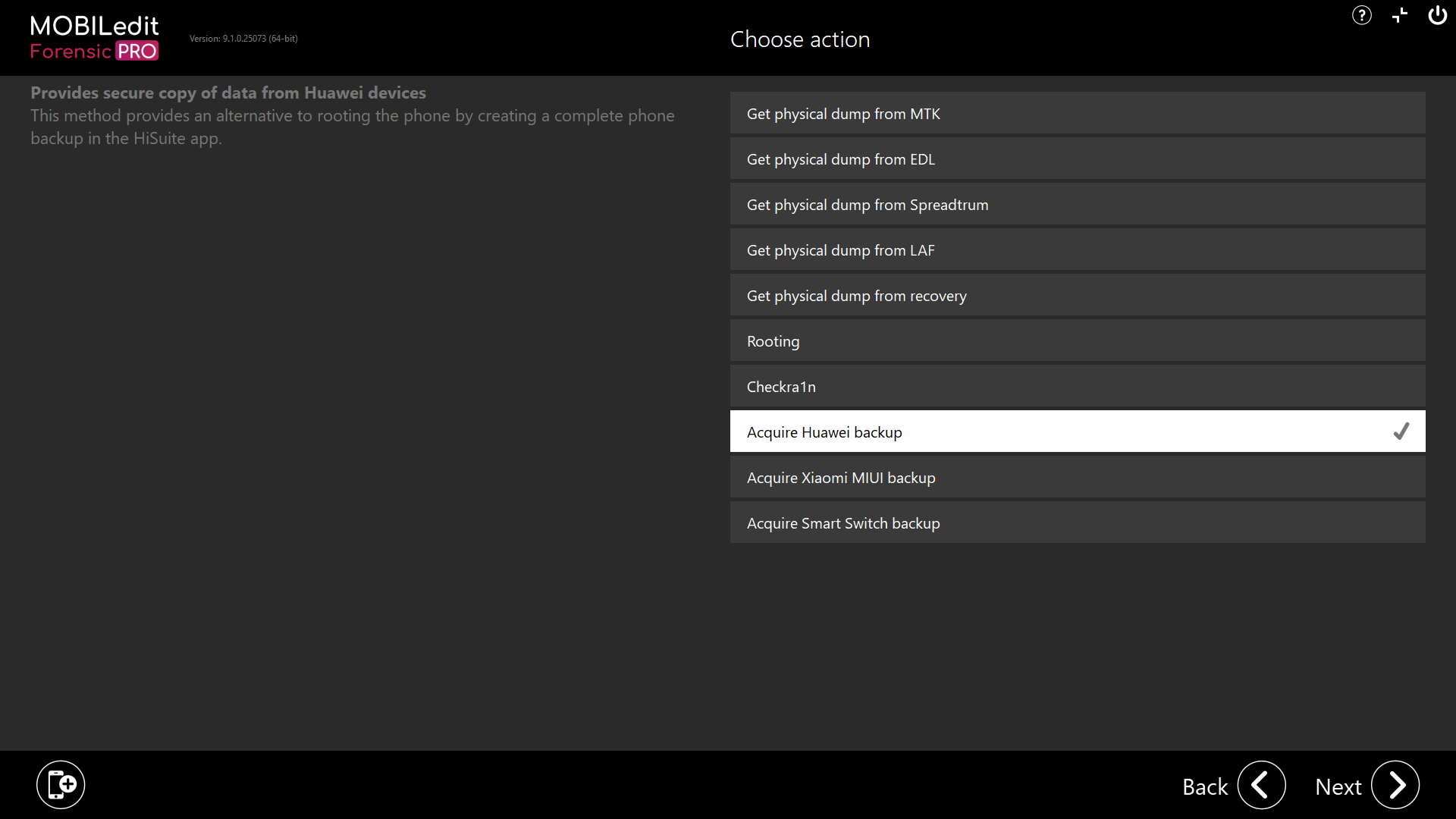The width and height of the screenshot is (1456, 819).
Task: Click the MOBILedit Forensic PRO logo
Action: (94, 38)
